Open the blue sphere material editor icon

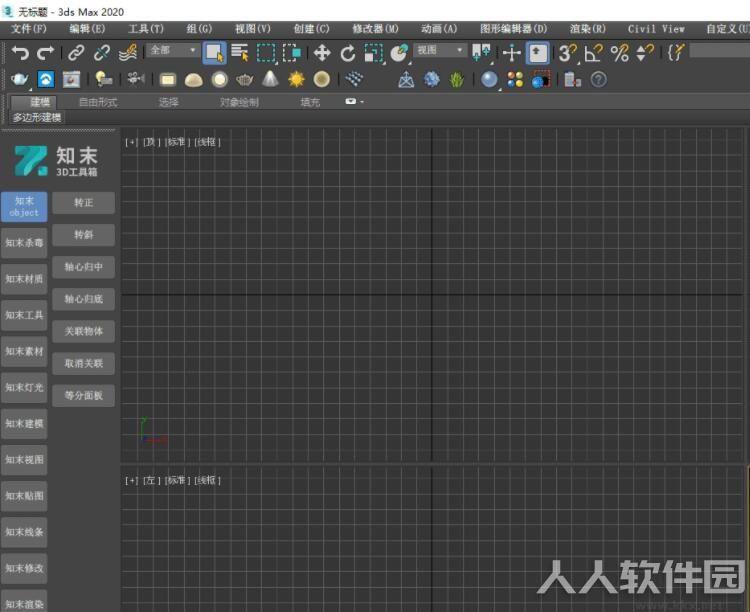489,79
